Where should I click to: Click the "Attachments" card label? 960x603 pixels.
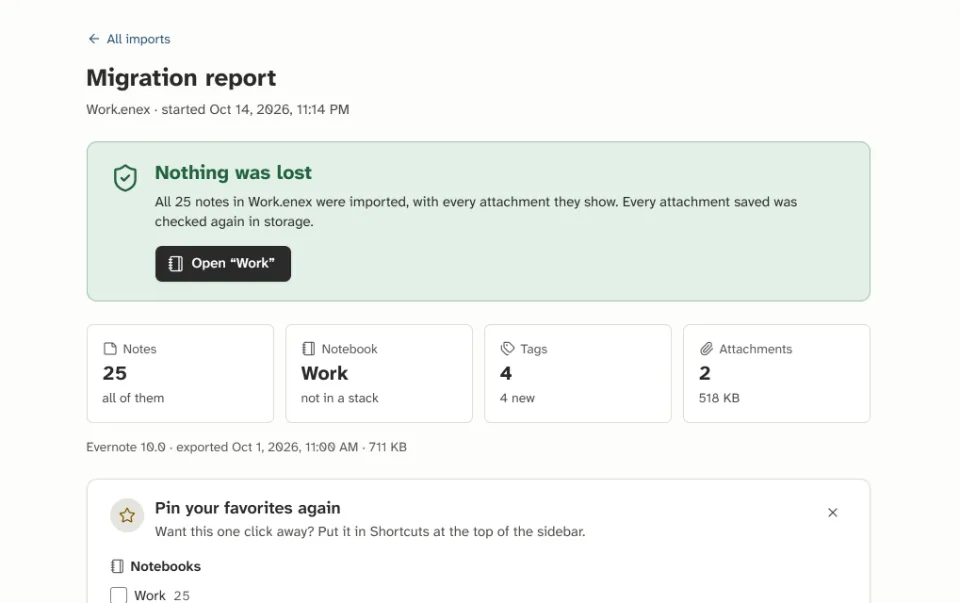click(x=756, y=349)
